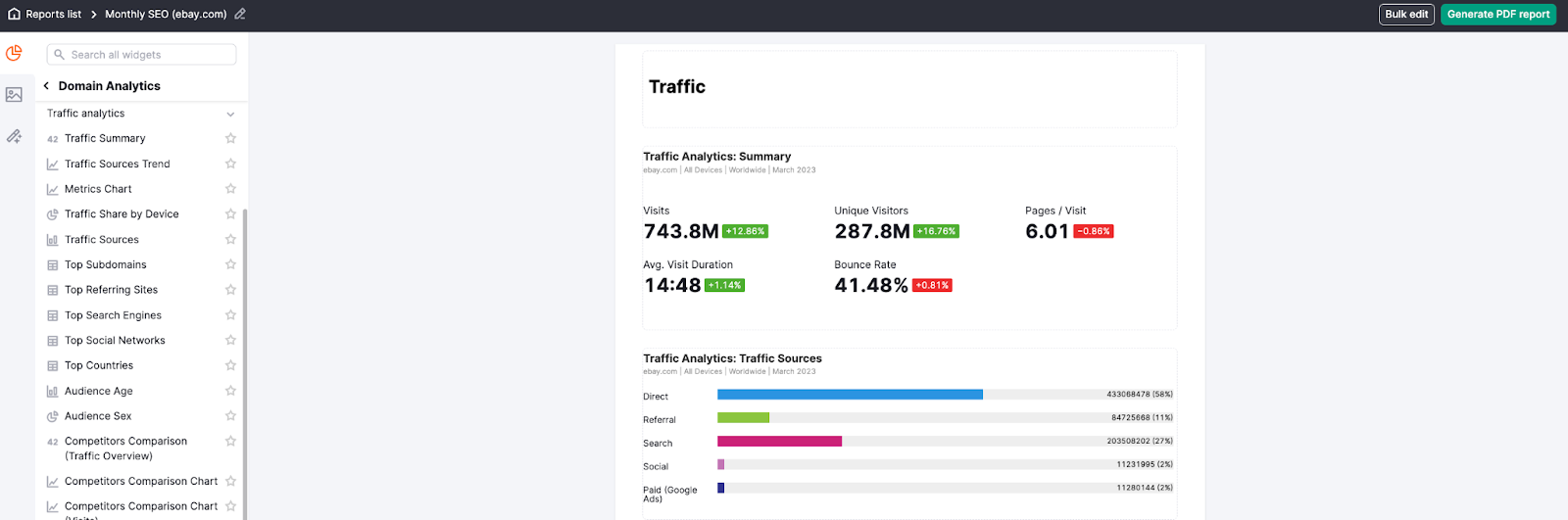Screen dimensions: 1568x520
Task: Click the Metrics Chart line-chart icon
Action: pos(53,189)
